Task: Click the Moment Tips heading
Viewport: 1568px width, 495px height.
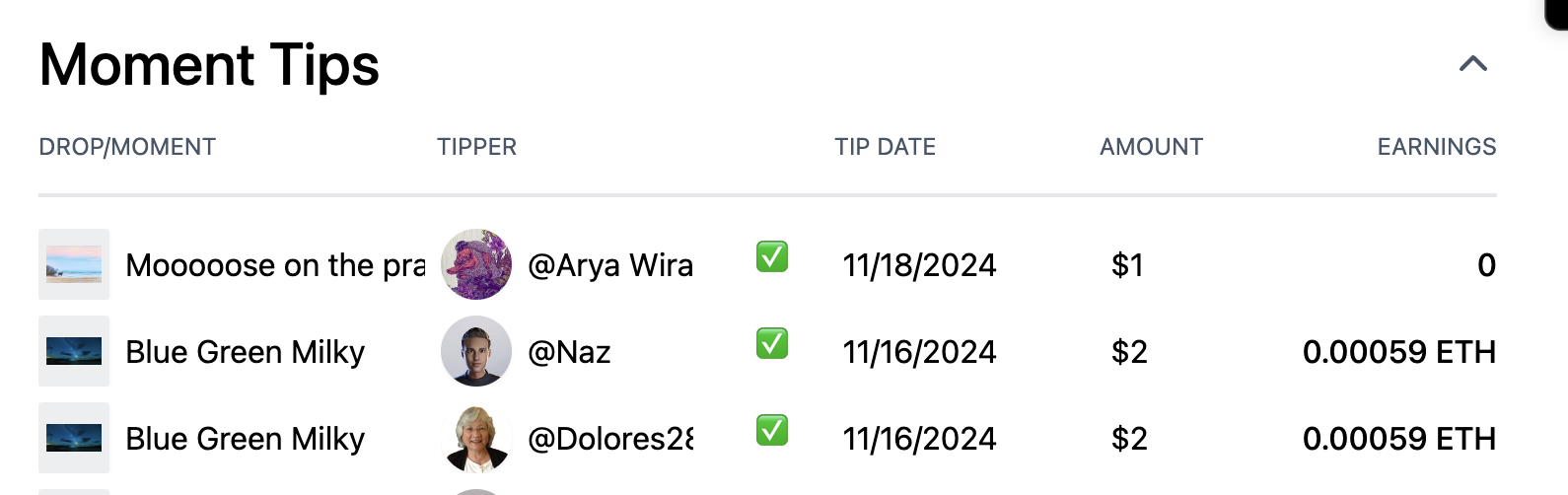Action: (x=209, y=65)
